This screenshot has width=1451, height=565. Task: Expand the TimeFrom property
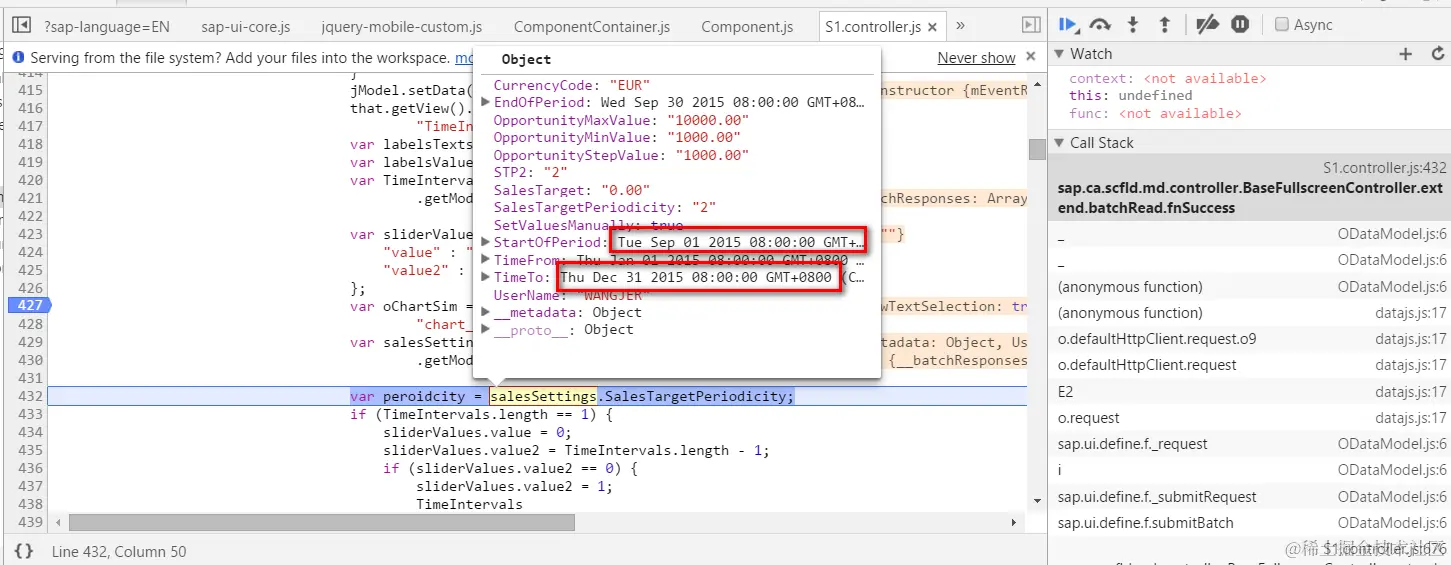(x=486, y=260)
